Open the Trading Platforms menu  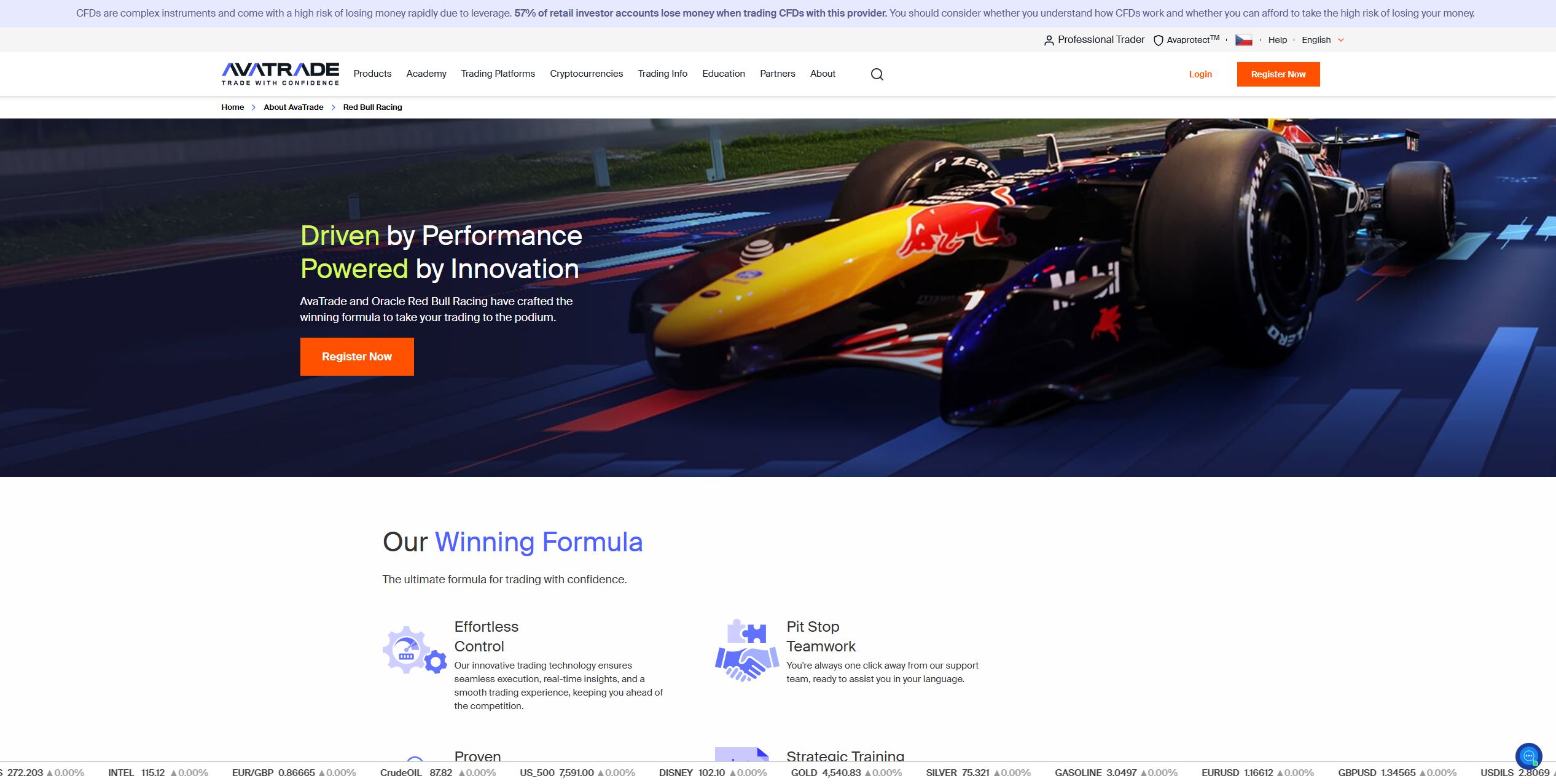[498, 74]
